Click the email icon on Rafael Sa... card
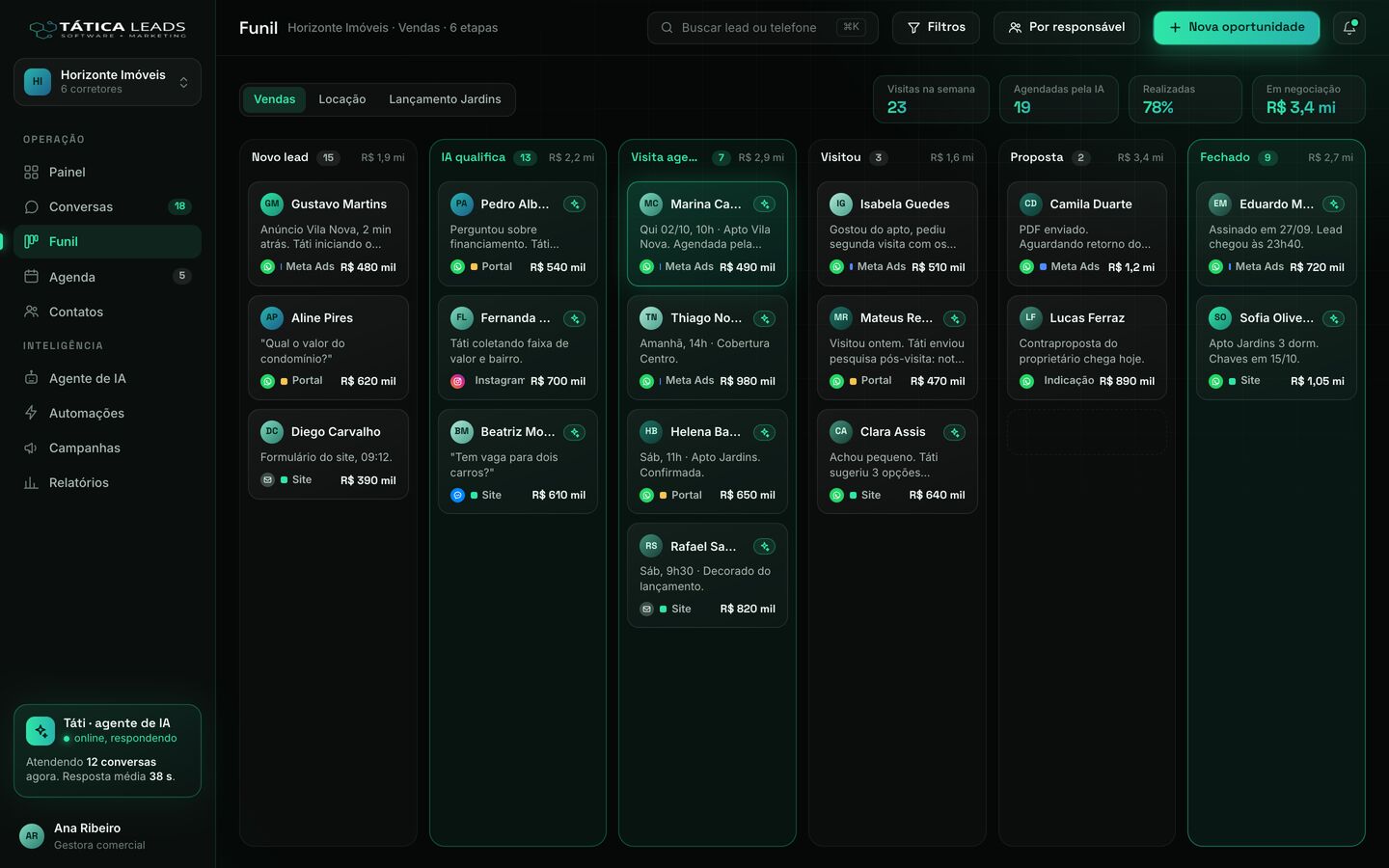The image size is (1389, 868). [x=647, y=609]
